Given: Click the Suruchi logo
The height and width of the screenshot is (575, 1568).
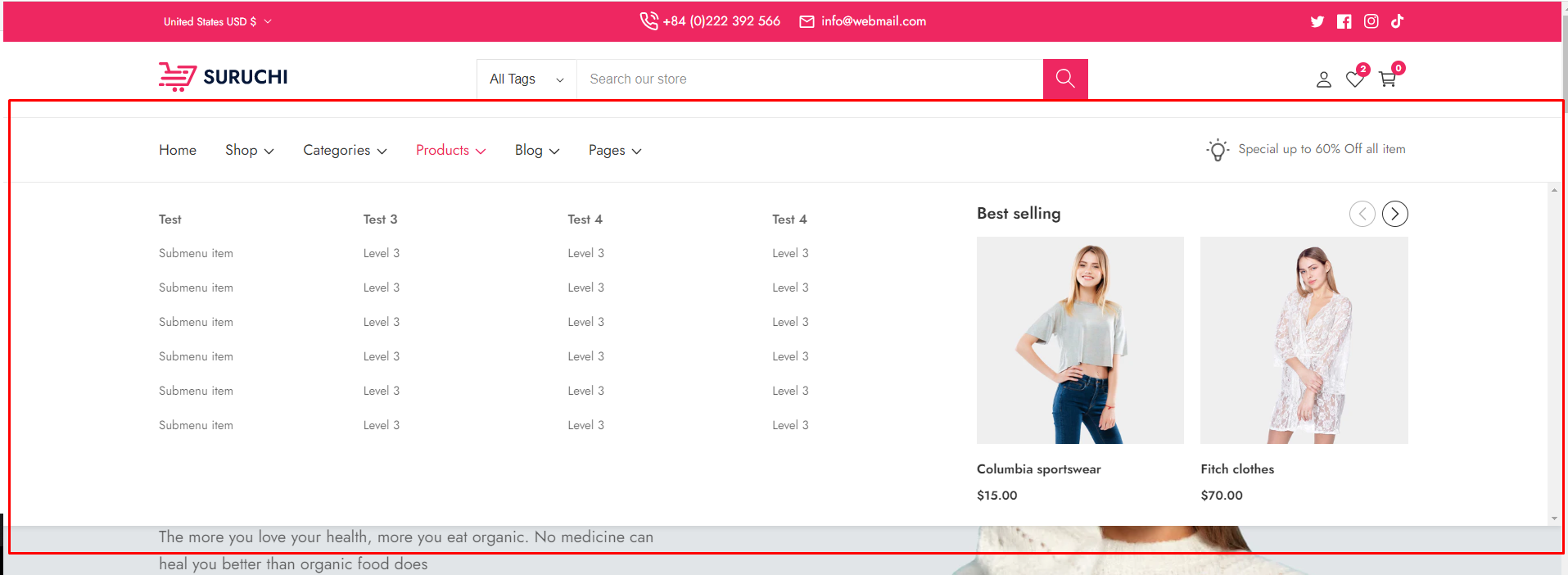Looking at the screenshot, I should pyautogui.click(x=223, y=77).
